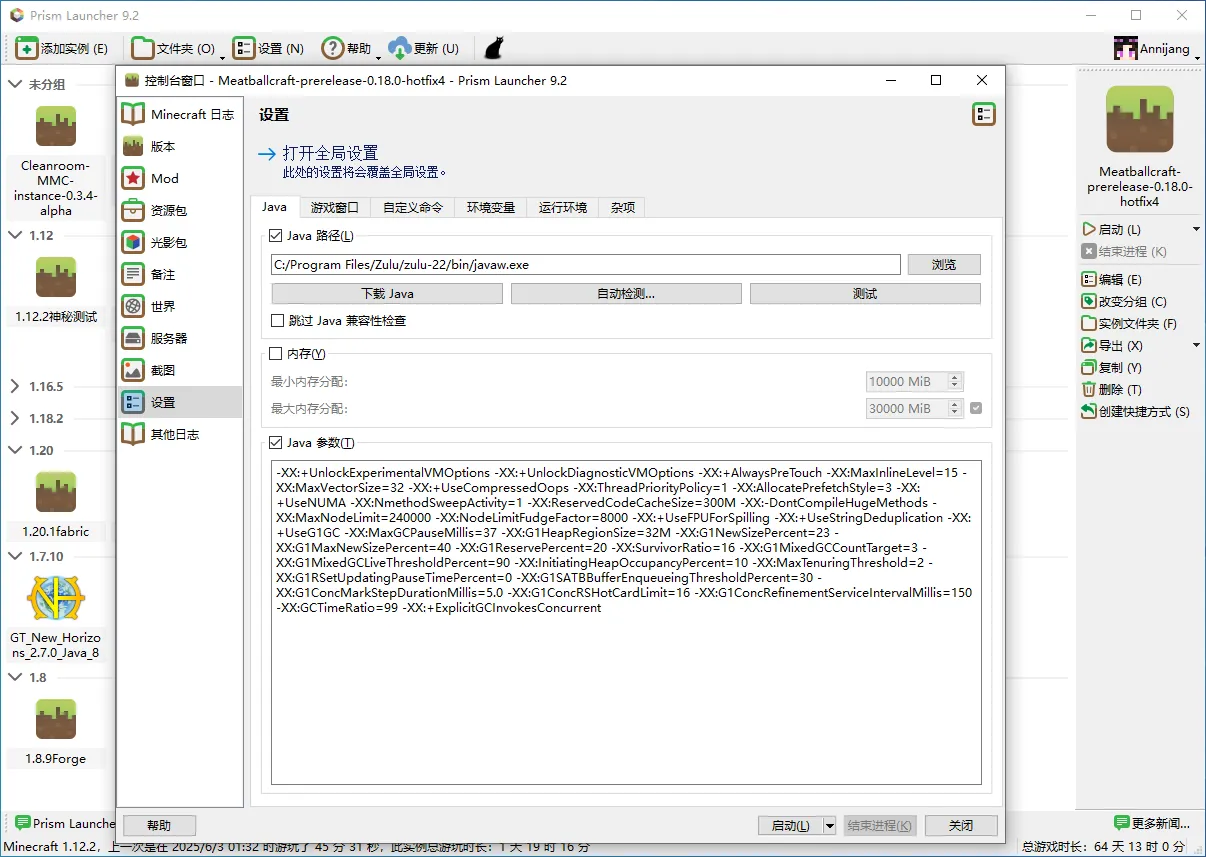Viewport: 1206px width, 857px height.
Task: Click in Java path input field
Action: pyautogui.click(x=586, y=264)
